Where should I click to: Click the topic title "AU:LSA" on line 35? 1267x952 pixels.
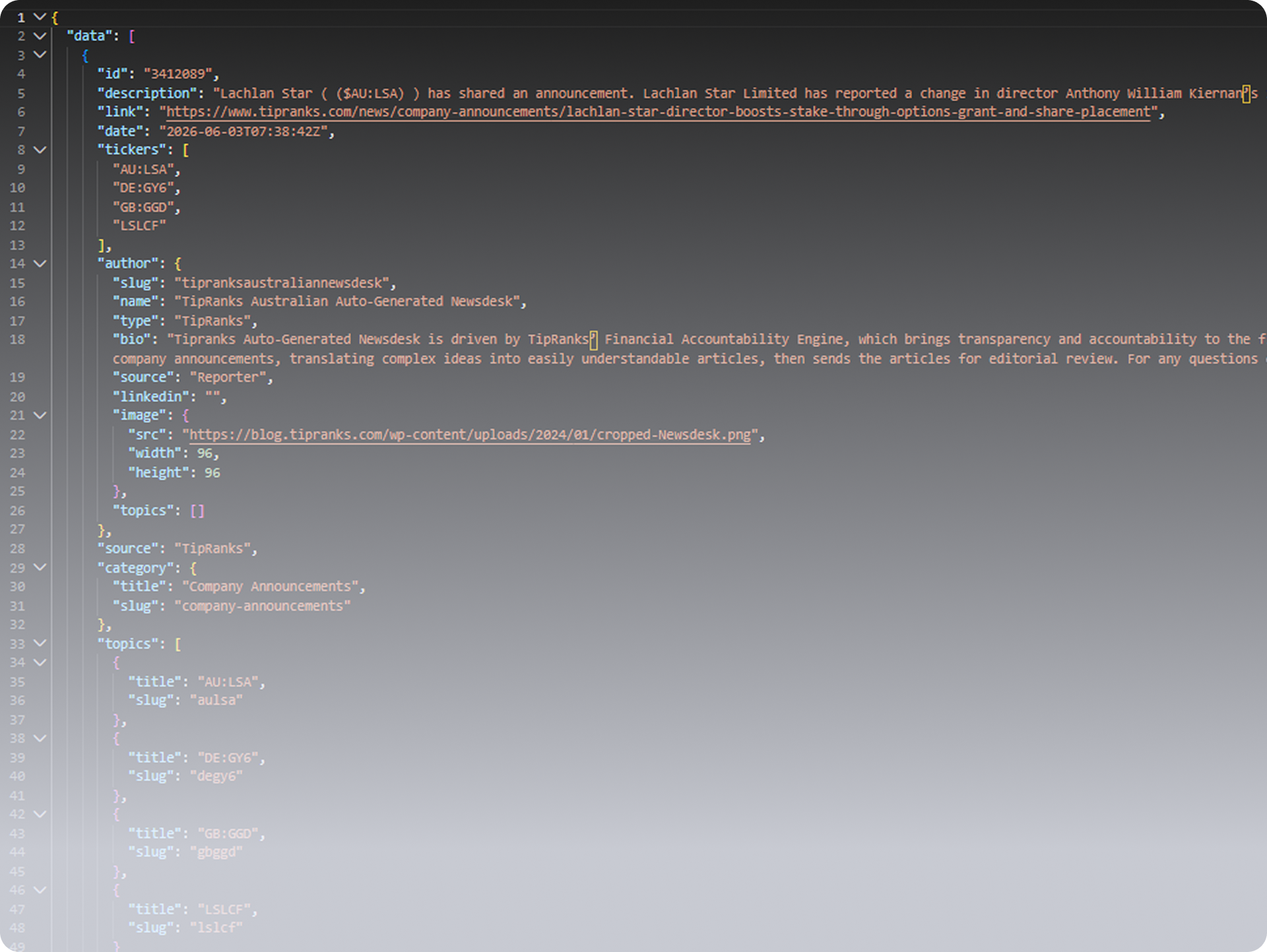tap(228, 682)
